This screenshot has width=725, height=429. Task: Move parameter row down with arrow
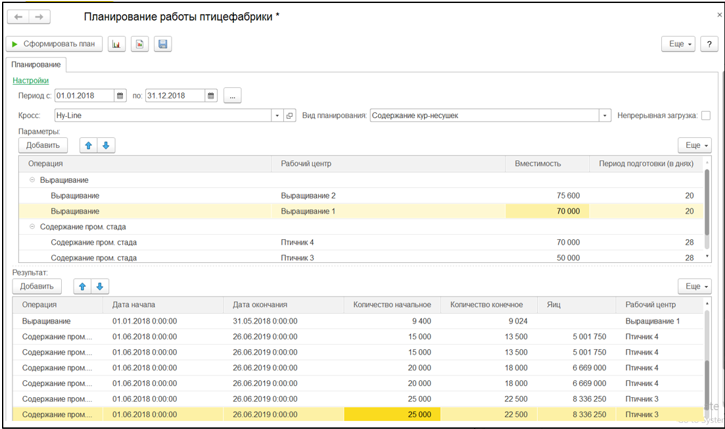click(x=106, y=145)
